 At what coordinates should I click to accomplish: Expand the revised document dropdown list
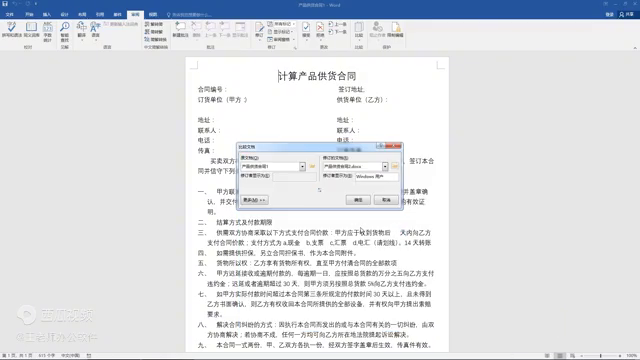click(385, 167)
